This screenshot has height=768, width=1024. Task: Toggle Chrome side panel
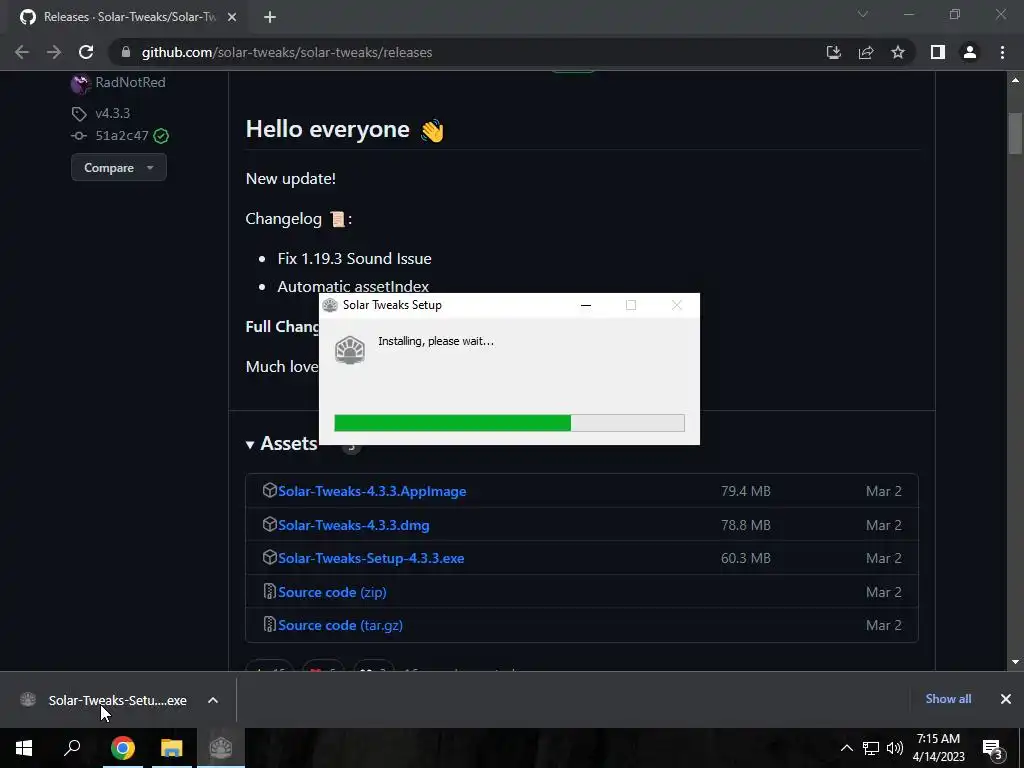click(938, 52)
